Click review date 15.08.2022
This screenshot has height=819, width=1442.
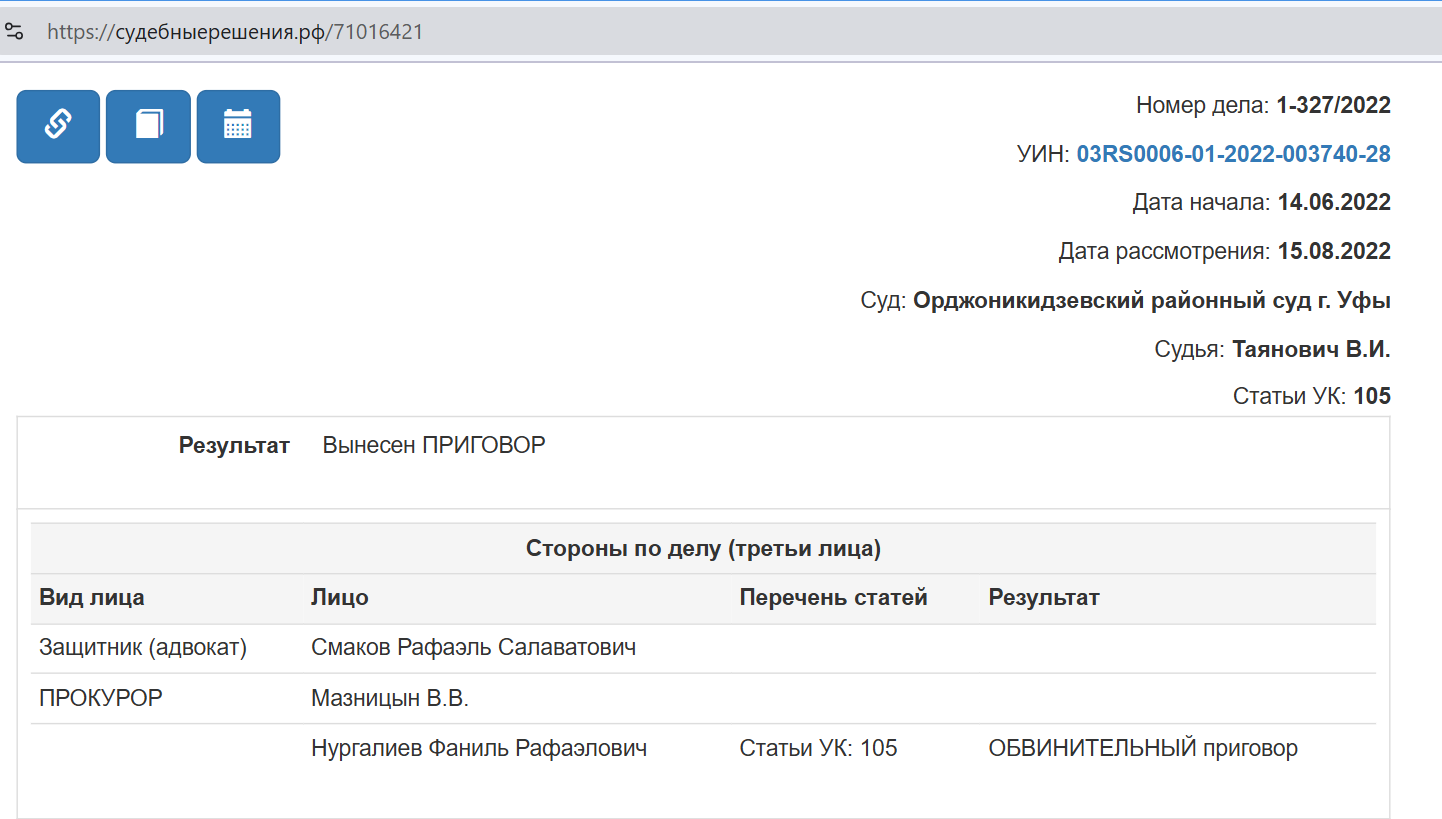[x=1334, y=251]
